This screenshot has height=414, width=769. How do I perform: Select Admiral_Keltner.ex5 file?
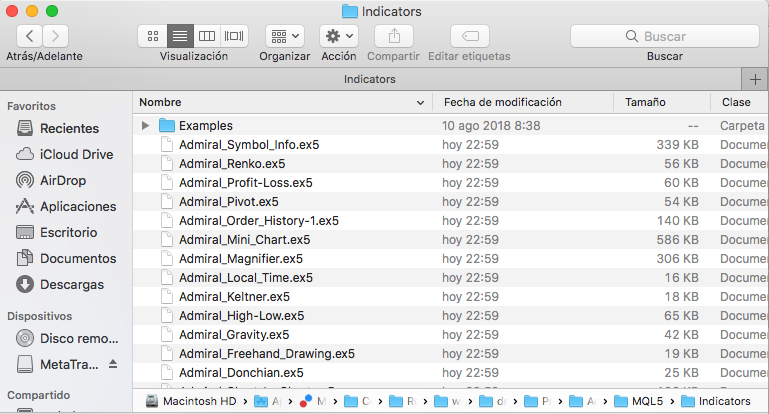click(234, 297)
